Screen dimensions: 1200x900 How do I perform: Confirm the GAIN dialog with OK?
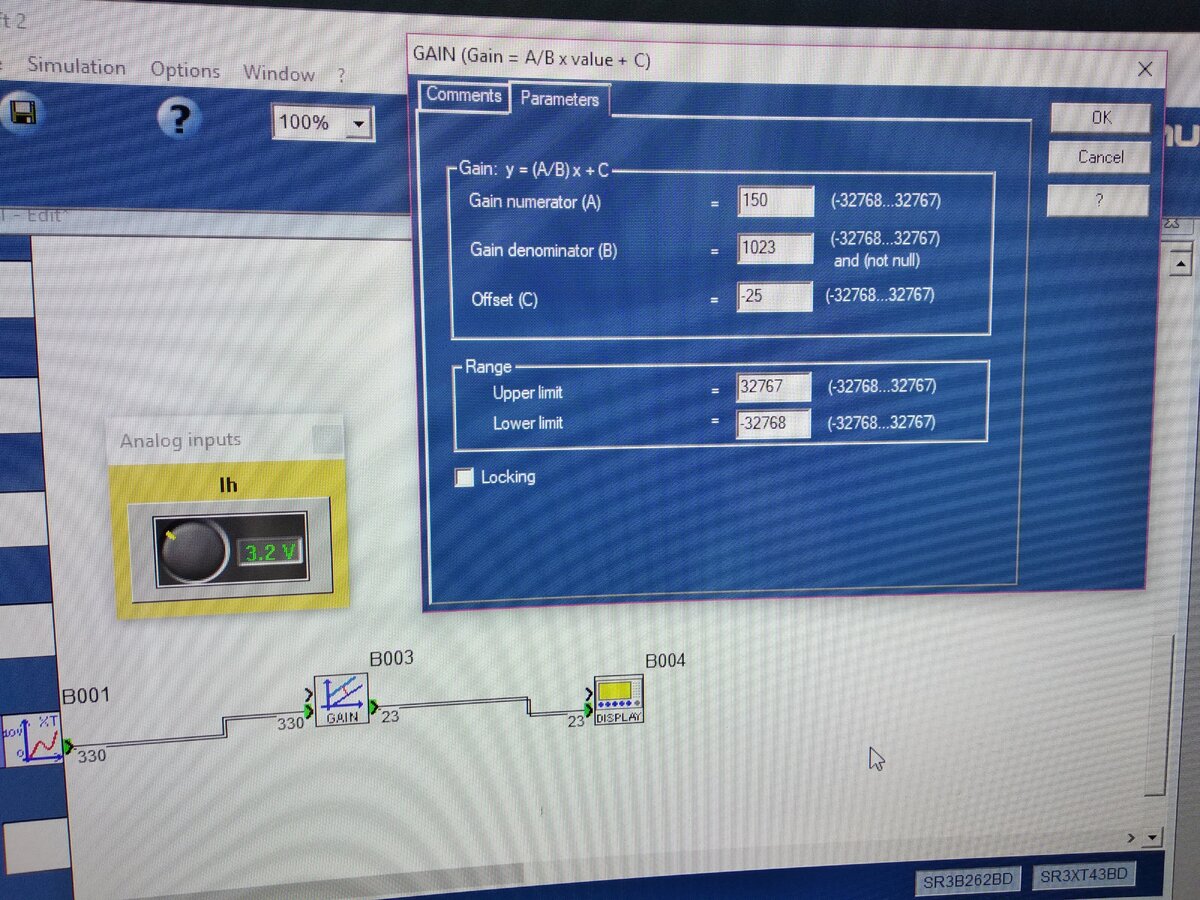point(1101,118)
